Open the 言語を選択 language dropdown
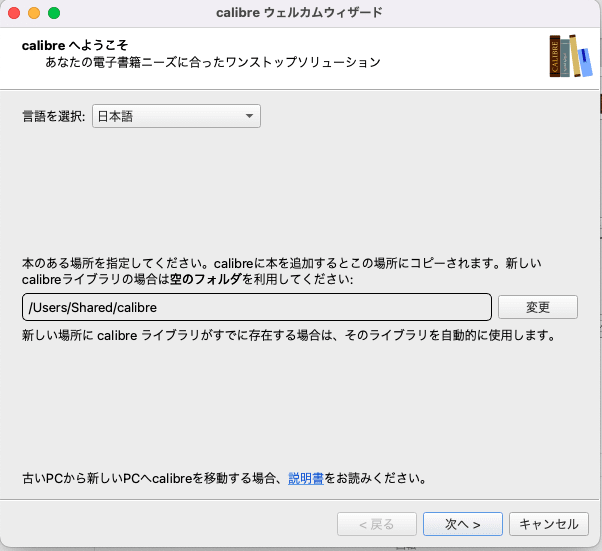The image size is (602, 551). click(x=176, y=116)
